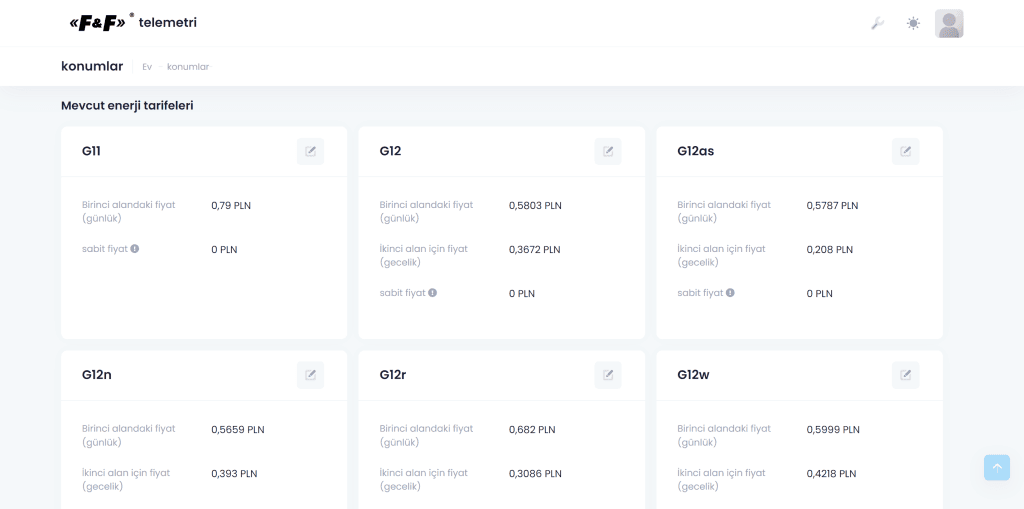This screenshot has width=1024, height=509.
Task: Show G12 sabit fiyat info icon
Action: tap(432, 293)
